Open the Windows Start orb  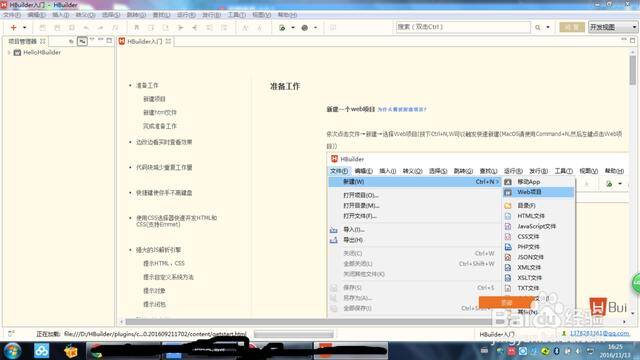tap(12, 351)
